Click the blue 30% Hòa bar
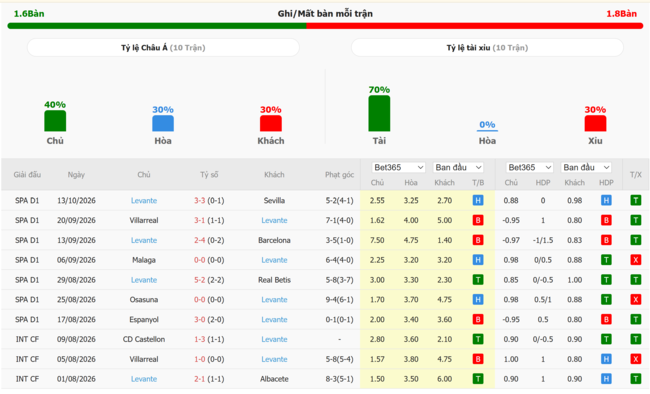Screen dimensions: 650x394 click(x=163, y=123)
